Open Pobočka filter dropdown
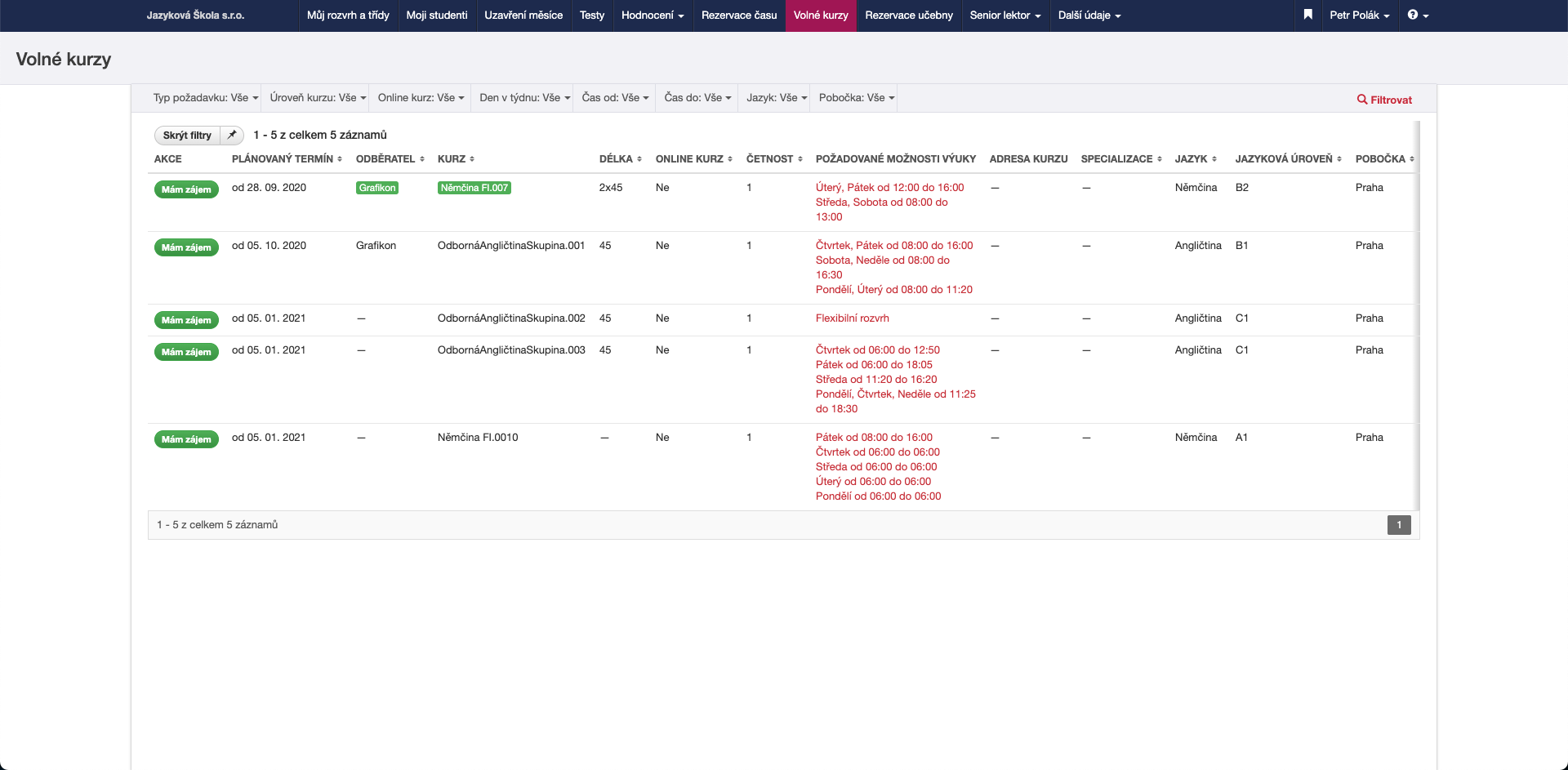Screen dimensions: 1568x770 point(857,97)
